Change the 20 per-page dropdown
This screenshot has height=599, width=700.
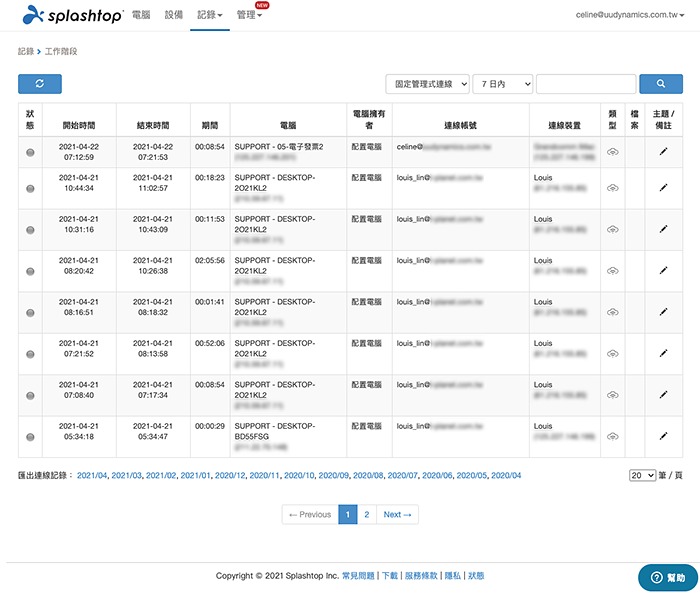[642, 475]
